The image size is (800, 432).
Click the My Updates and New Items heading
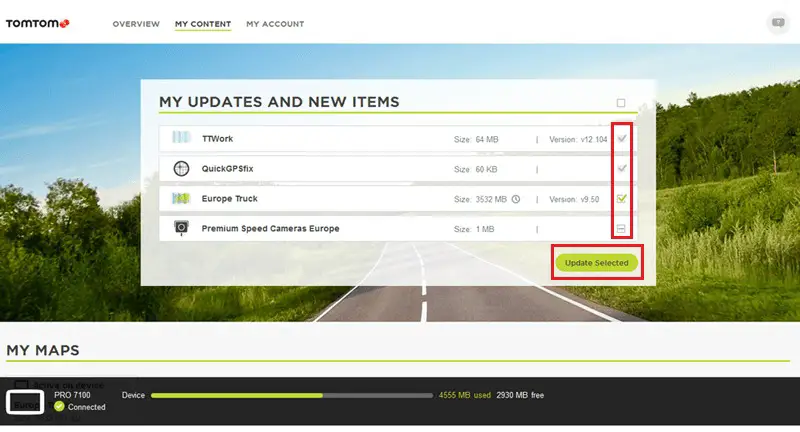(279, 102)
